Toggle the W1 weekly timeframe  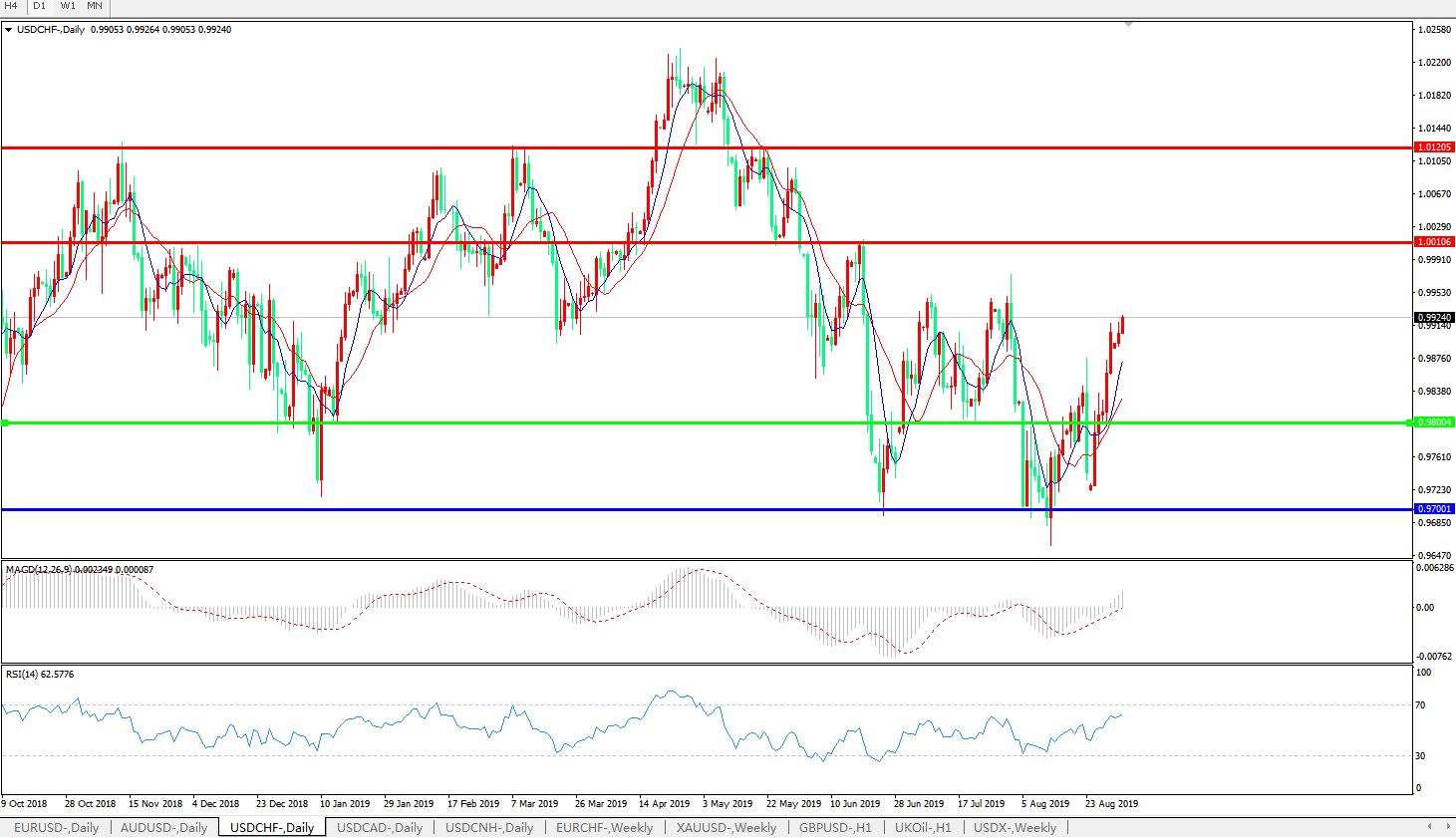[68, 6]
